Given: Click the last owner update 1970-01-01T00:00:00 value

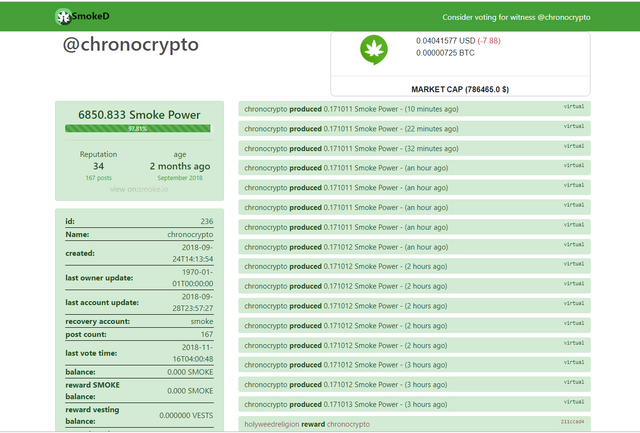Looking at the screenshot, I should pyautogui.click(x=193, y=278).
